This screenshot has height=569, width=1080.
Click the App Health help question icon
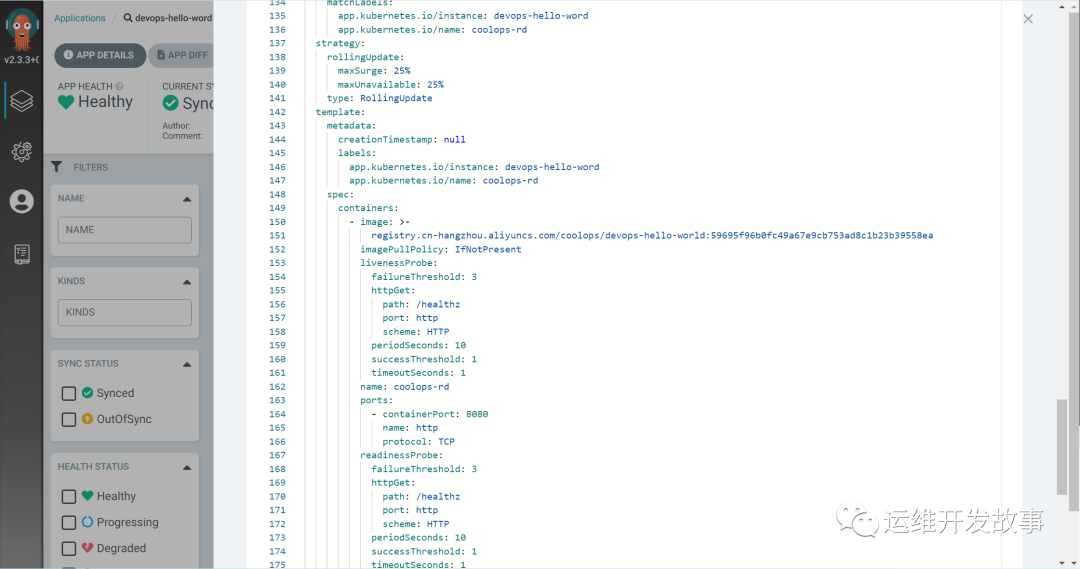119,86
